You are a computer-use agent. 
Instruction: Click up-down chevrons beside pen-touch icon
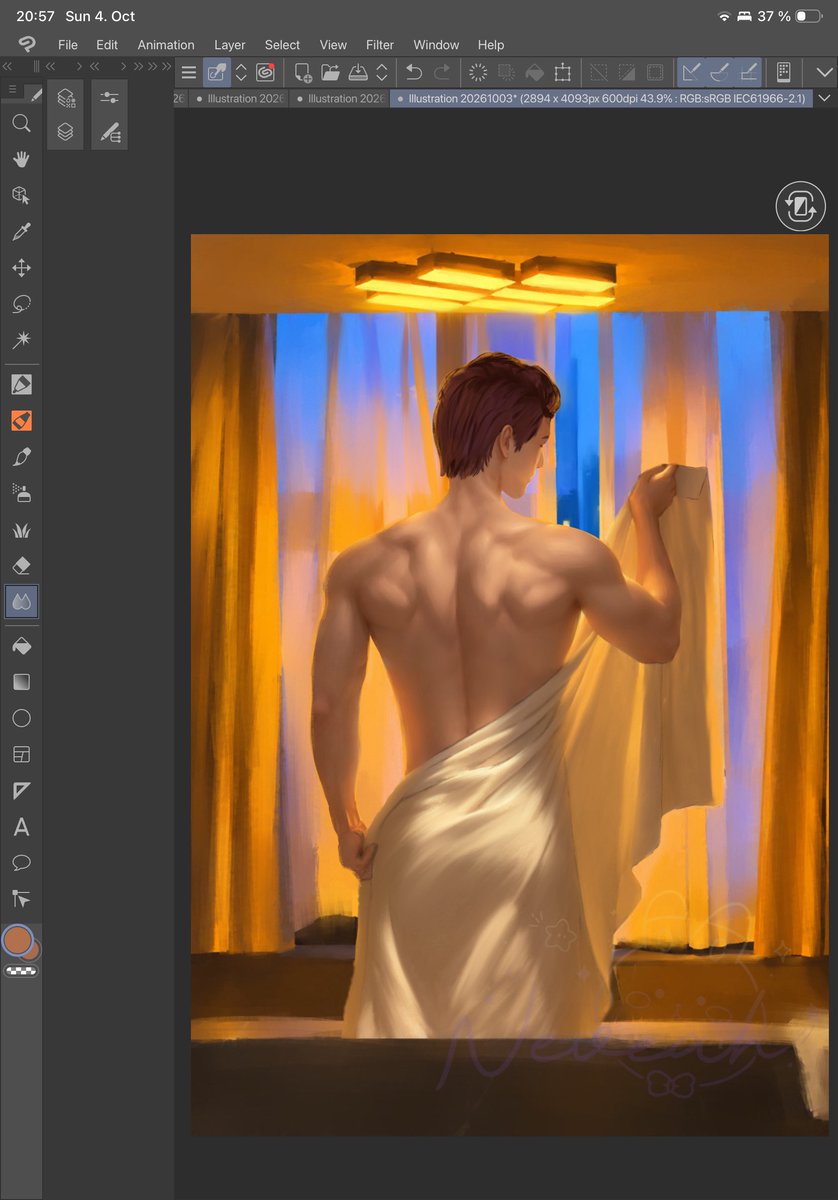[x=241, y=72]
